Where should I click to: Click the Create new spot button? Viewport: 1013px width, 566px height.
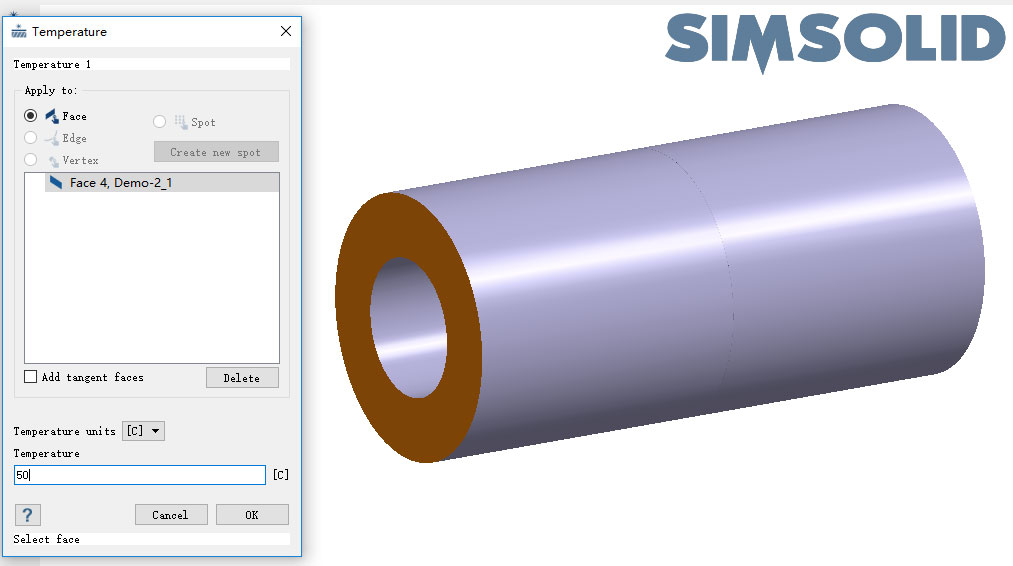point(215,152)
